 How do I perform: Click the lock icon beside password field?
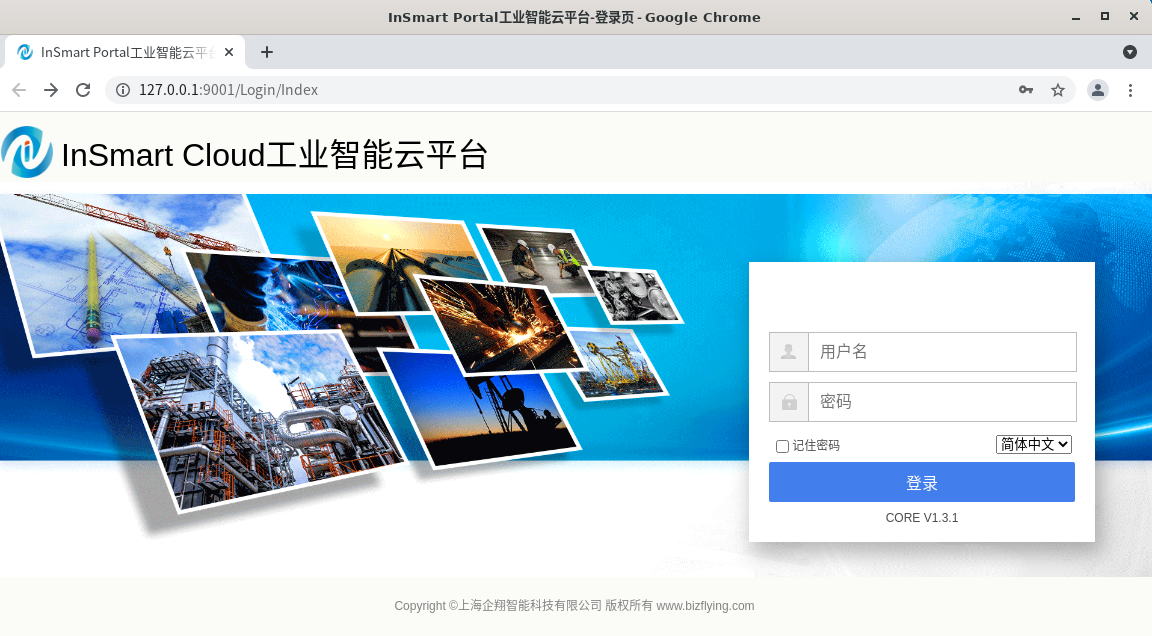click(788, 402)
